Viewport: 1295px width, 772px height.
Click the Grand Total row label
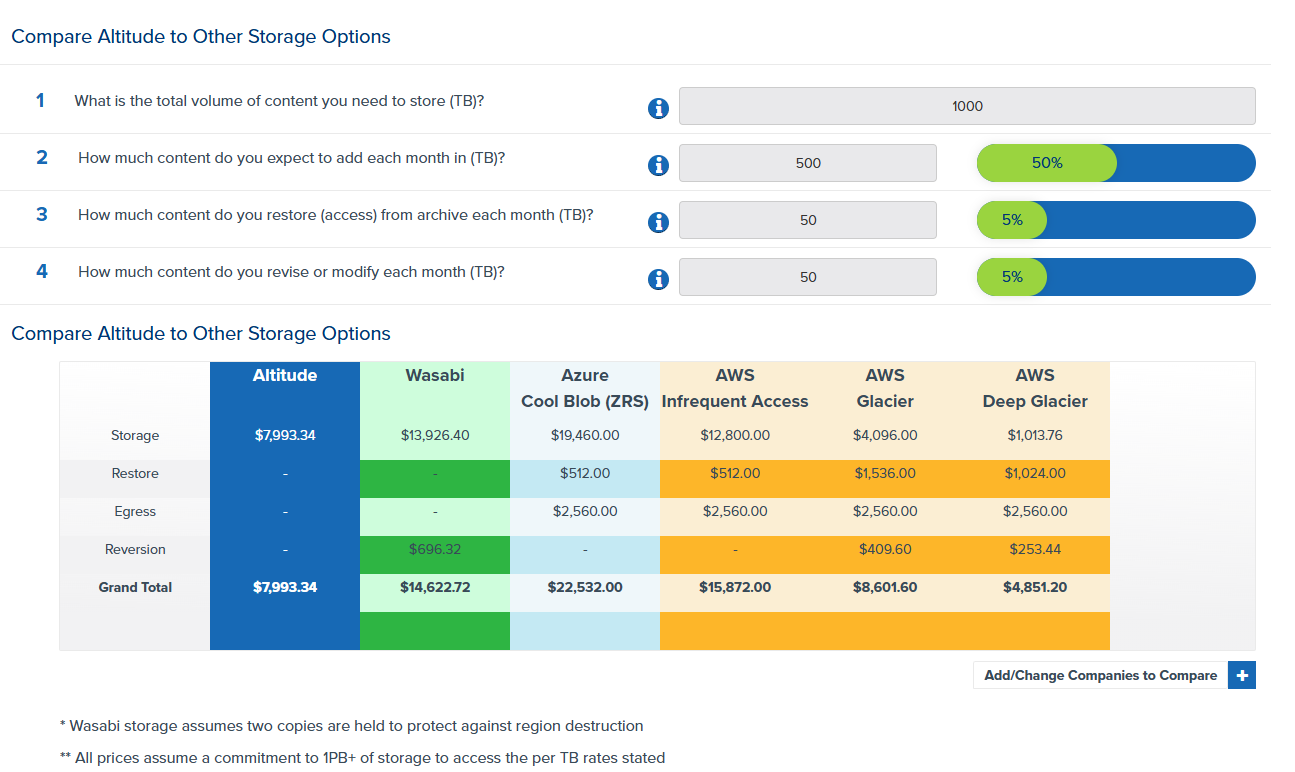[x=135, y=587]
